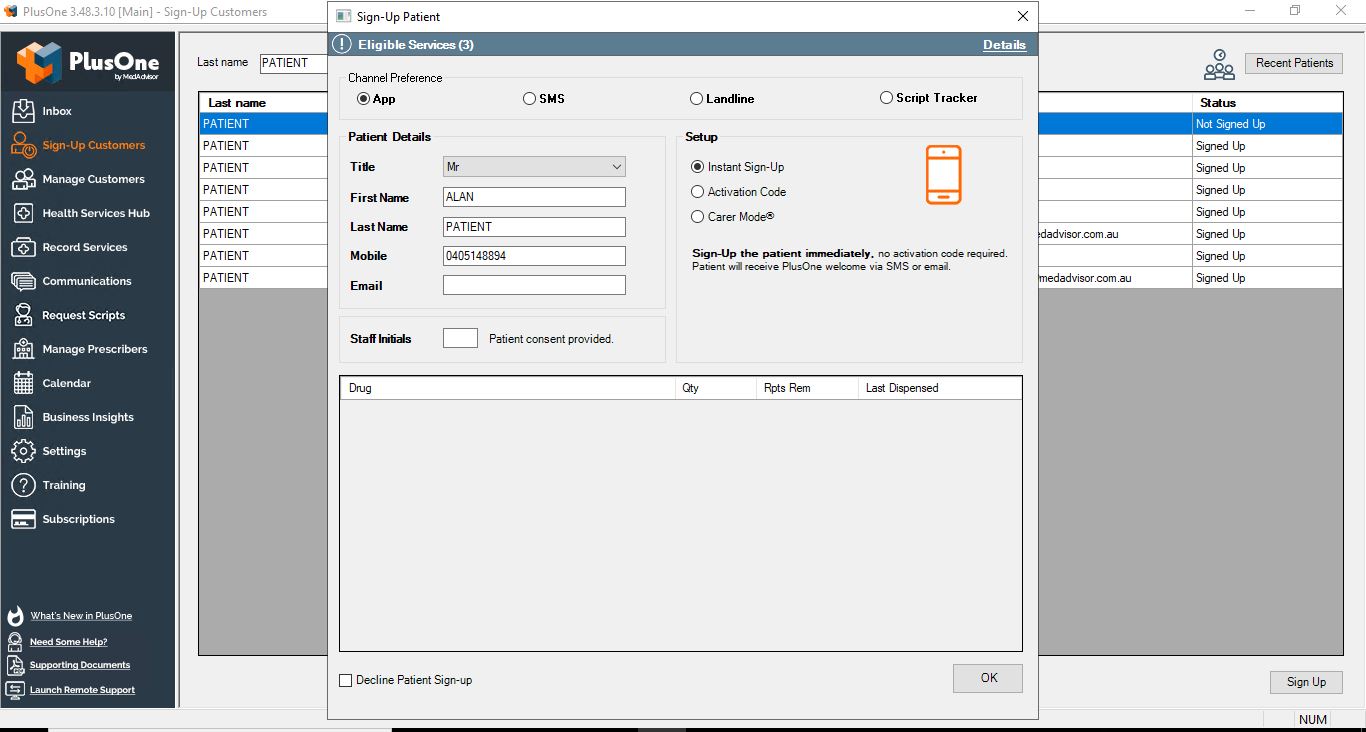Open the Launch Remote Support link
The image size is (1366, 732).
pos(82,690)
